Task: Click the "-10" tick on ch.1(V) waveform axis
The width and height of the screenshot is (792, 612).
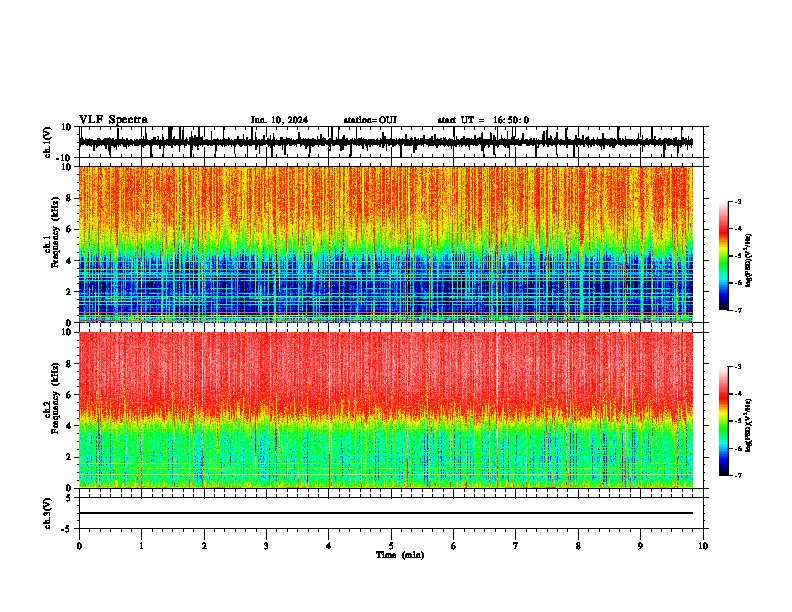Action: [64, 158]
